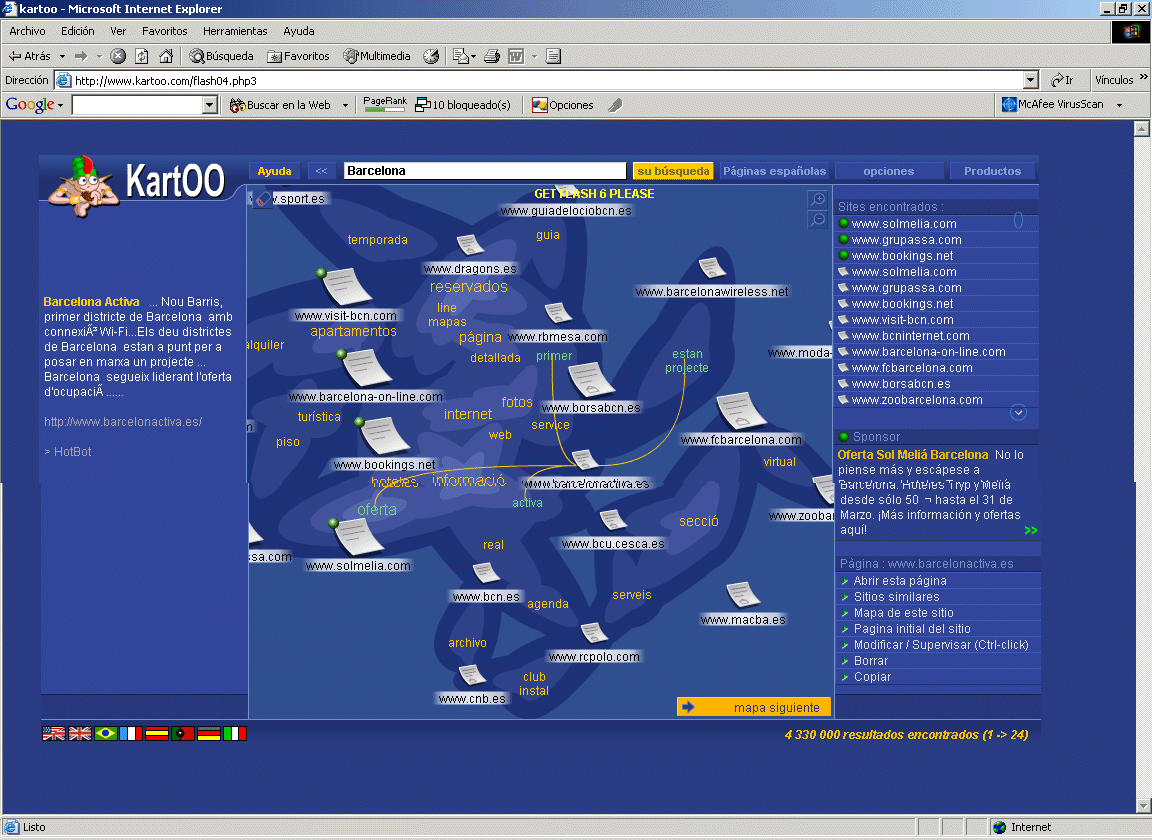Click the www.fcbarcelona.com page icon on map
Screen dimensions: 1152x840
coord(741,412)
